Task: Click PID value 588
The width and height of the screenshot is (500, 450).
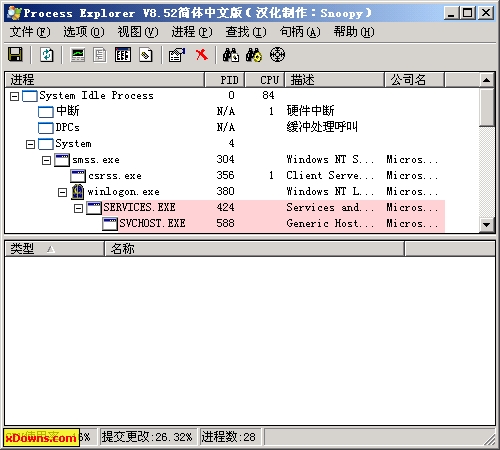Action: tap(225, 223)
